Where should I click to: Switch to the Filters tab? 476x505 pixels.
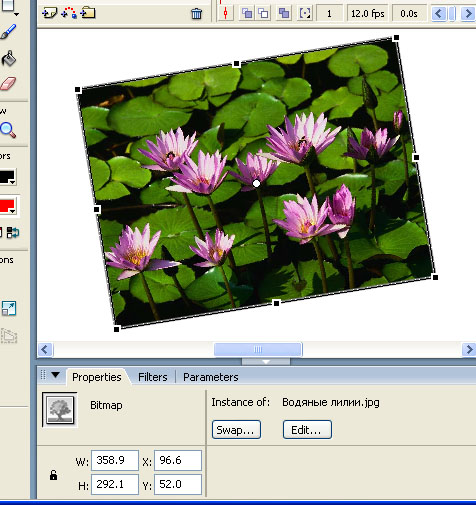coord(153,377)
